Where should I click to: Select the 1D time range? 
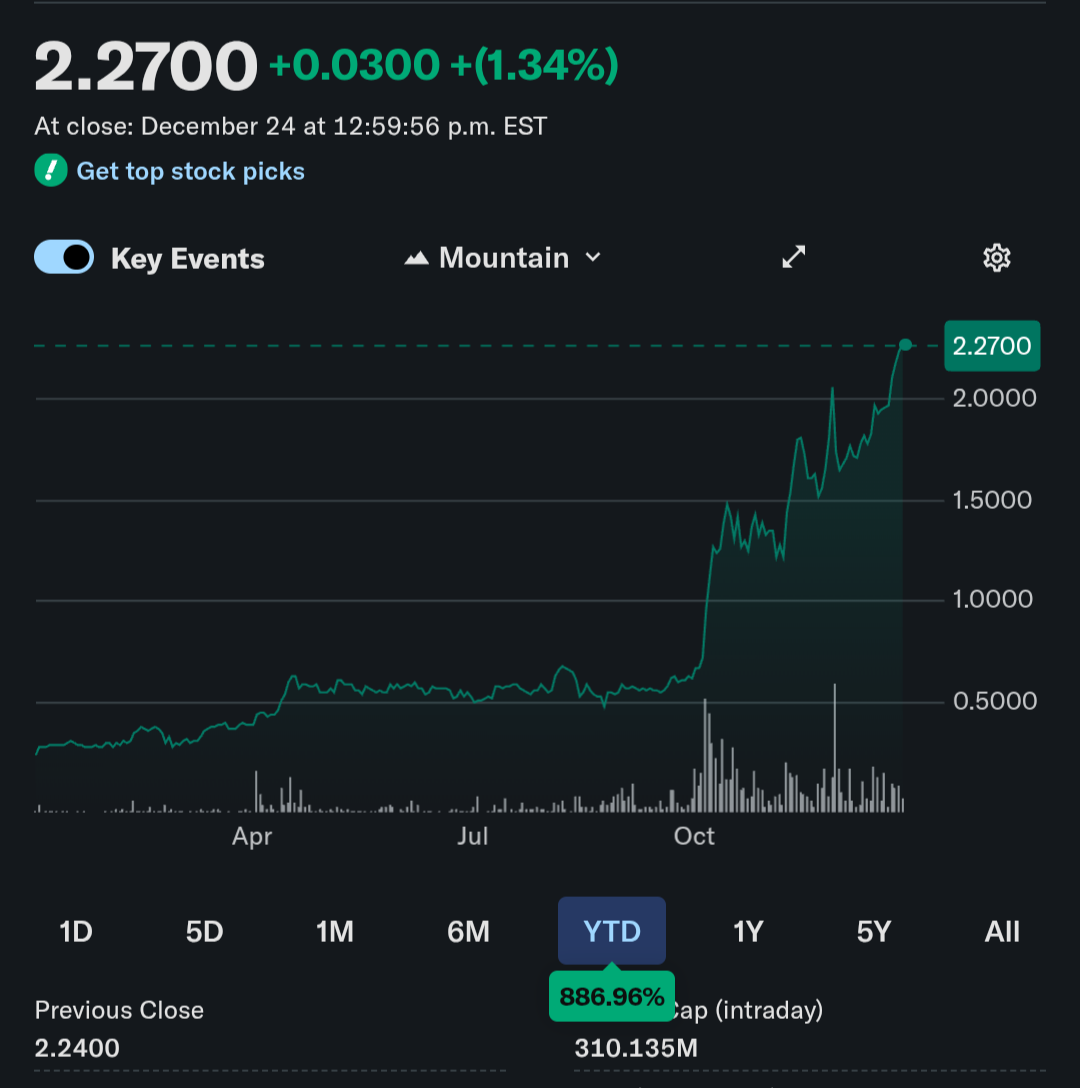click(76, 932)
